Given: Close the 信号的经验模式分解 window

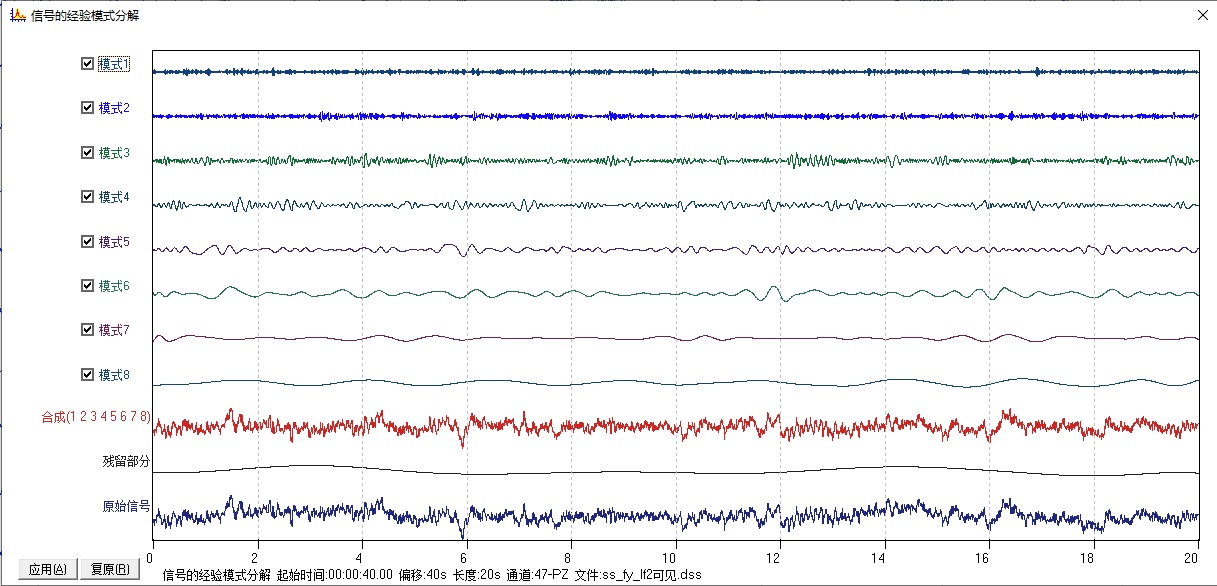Looking at the screenshot, I should 1203,14.
